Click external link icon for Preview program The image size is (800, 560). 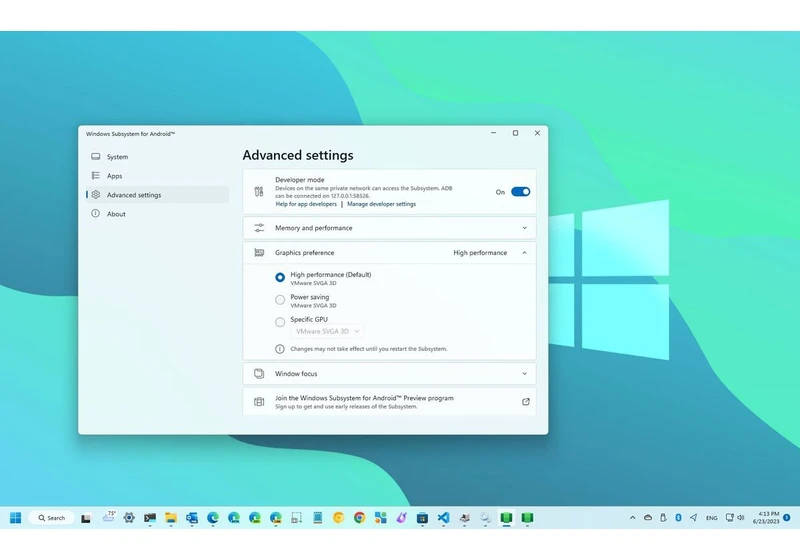click(x=526, y=402)
